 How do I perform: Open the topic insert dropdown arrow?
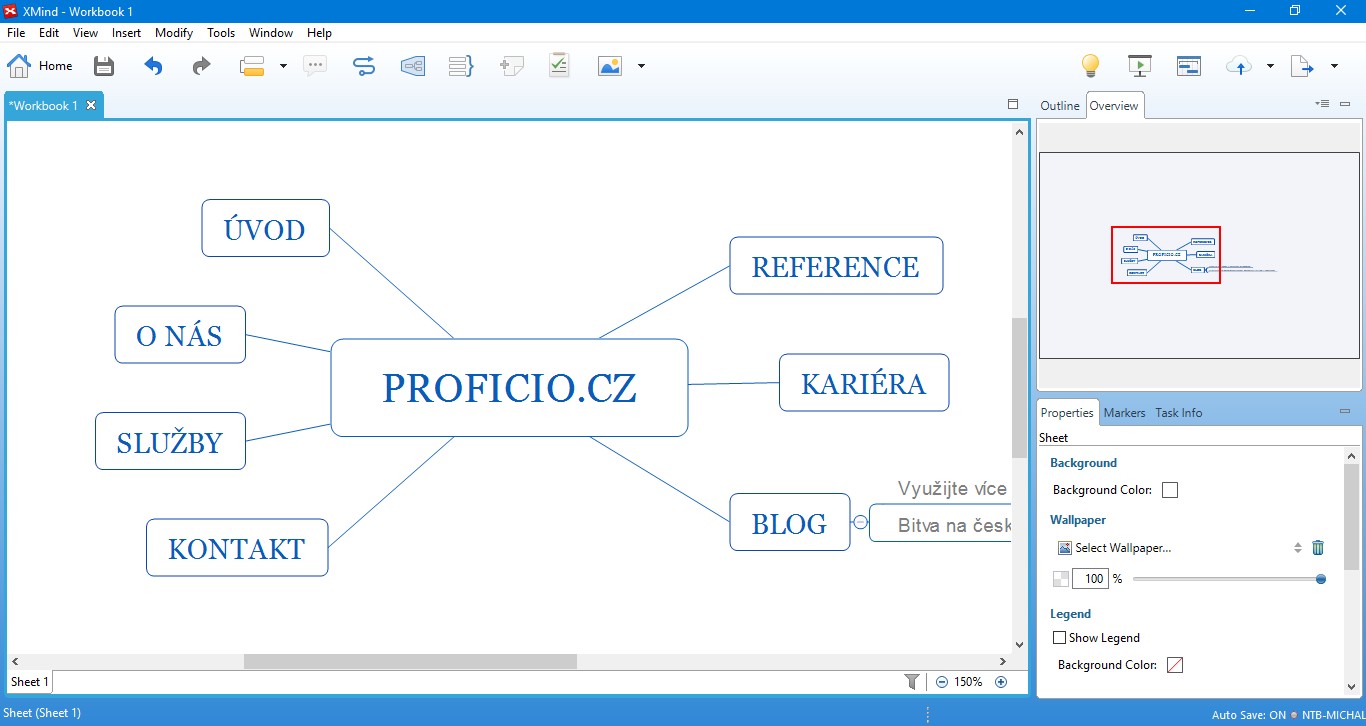point(283,66)
